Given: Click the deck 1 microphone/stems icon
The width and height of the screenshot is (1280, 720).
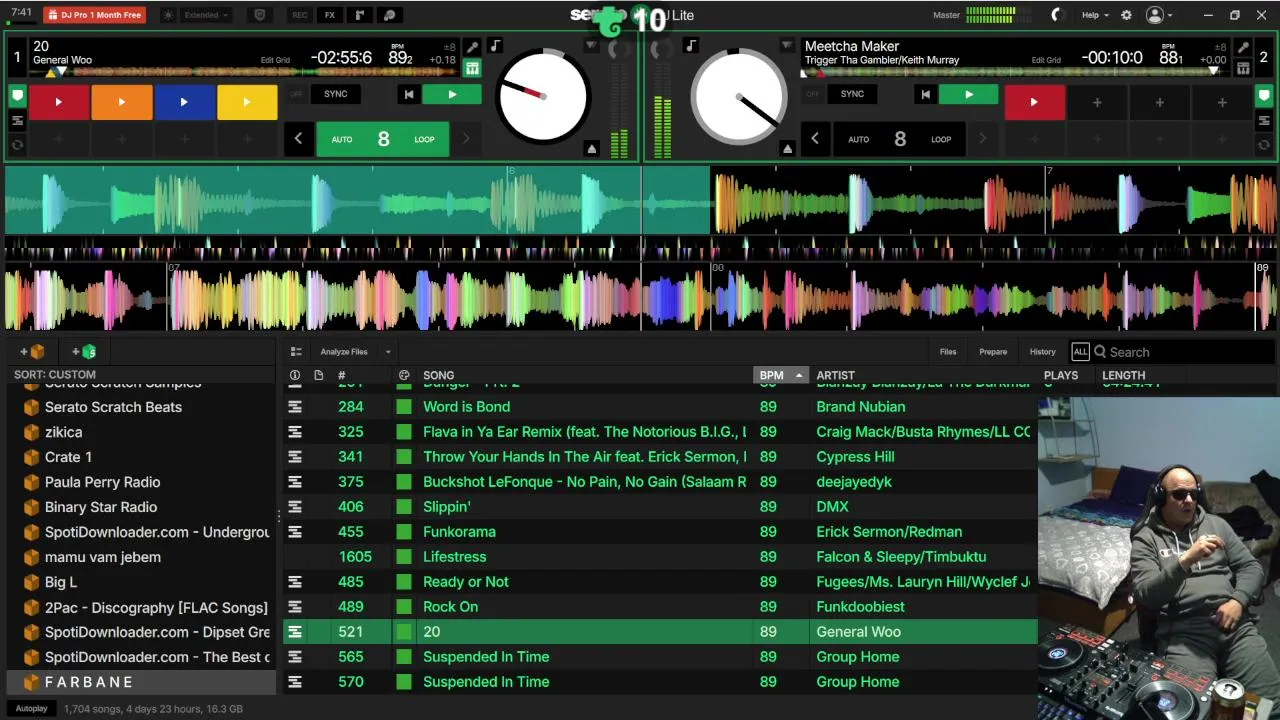Looking at the screenshot, I should click(472, 47).
